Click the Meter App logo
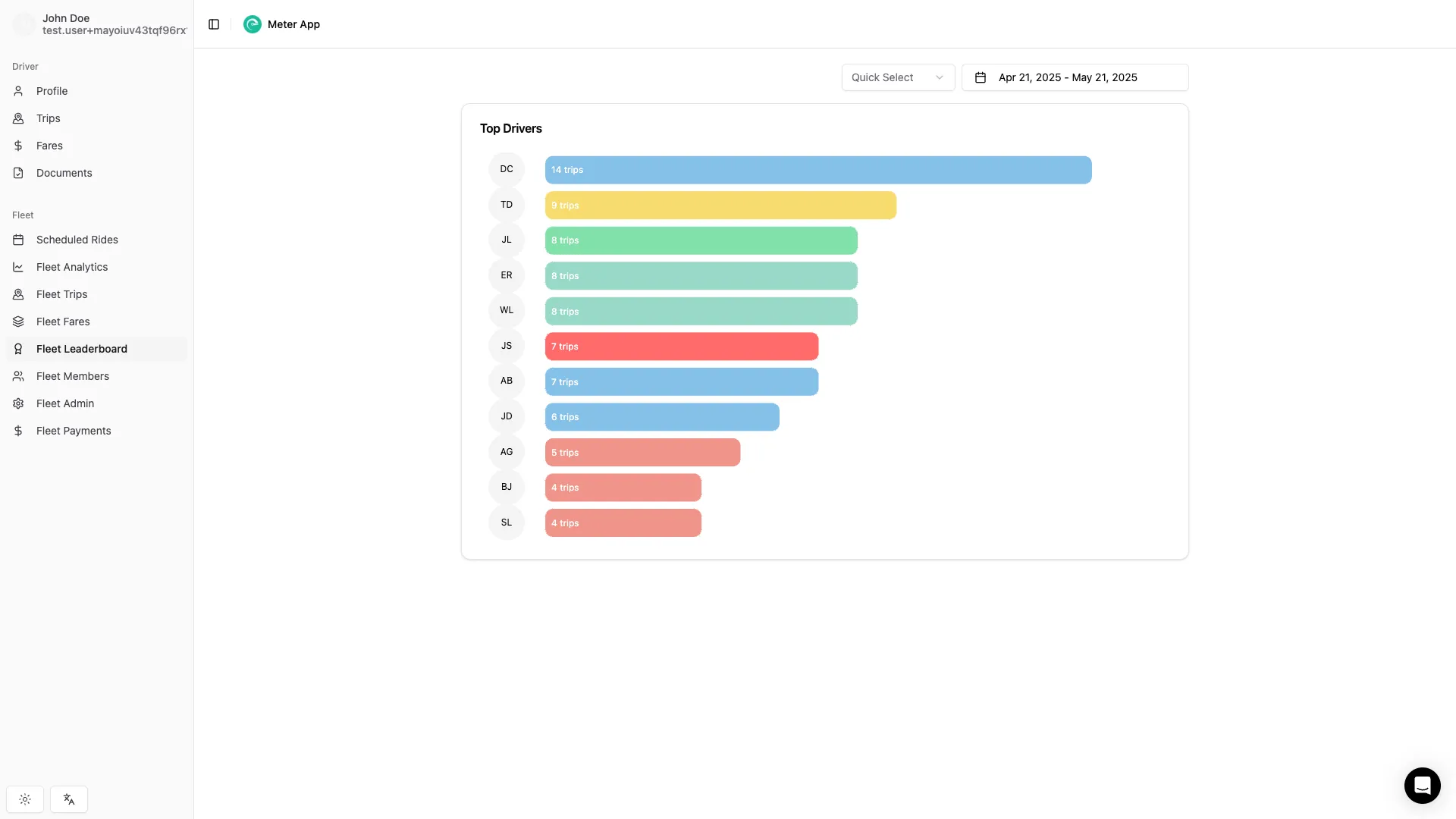The image size is (1456, 819). coord(252,24)
